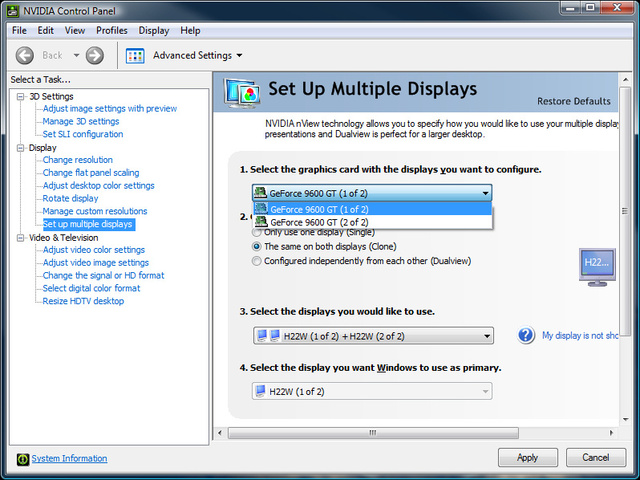Viewport: 640px width, 480px height.
Task: Open Resize HDTV desktop task
Action: pyautogui.click(x=83, y=301)
